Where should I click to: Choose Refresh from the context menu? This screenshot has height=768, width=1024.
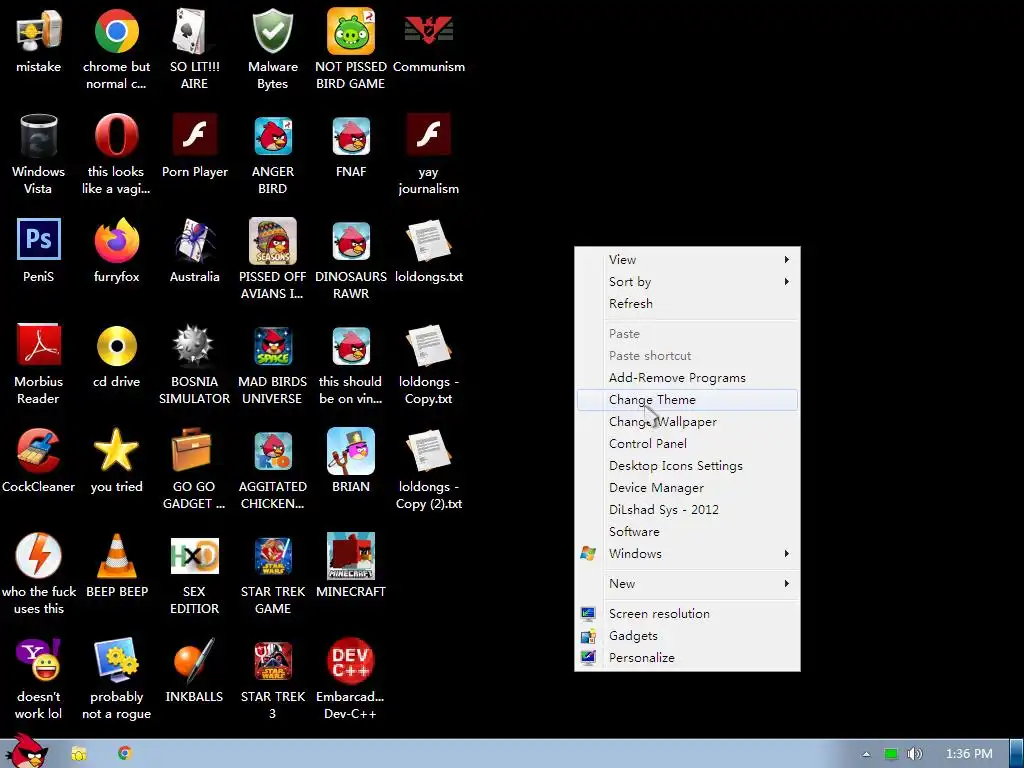pos(687,304)
